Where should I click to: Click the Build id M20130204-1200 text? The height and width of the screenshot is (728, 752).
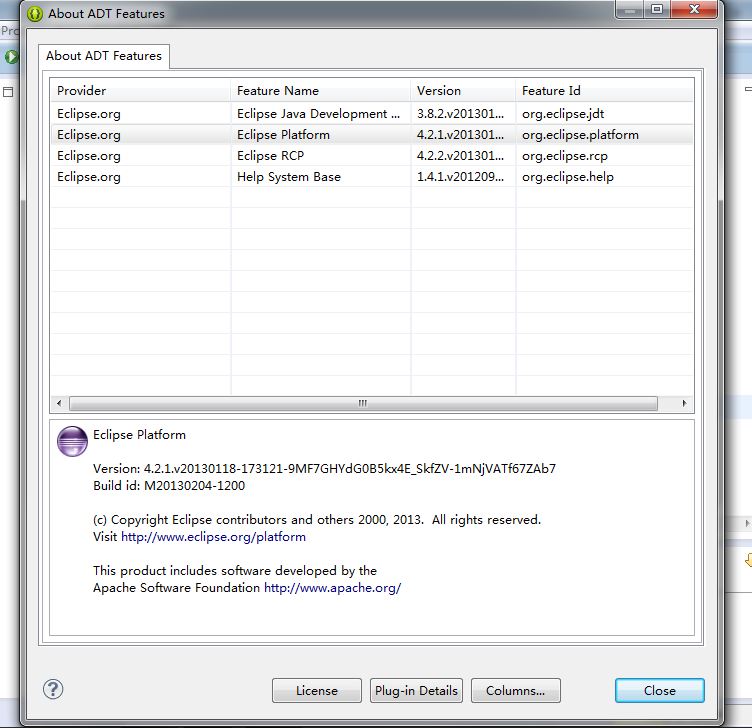tap(169, 486)
